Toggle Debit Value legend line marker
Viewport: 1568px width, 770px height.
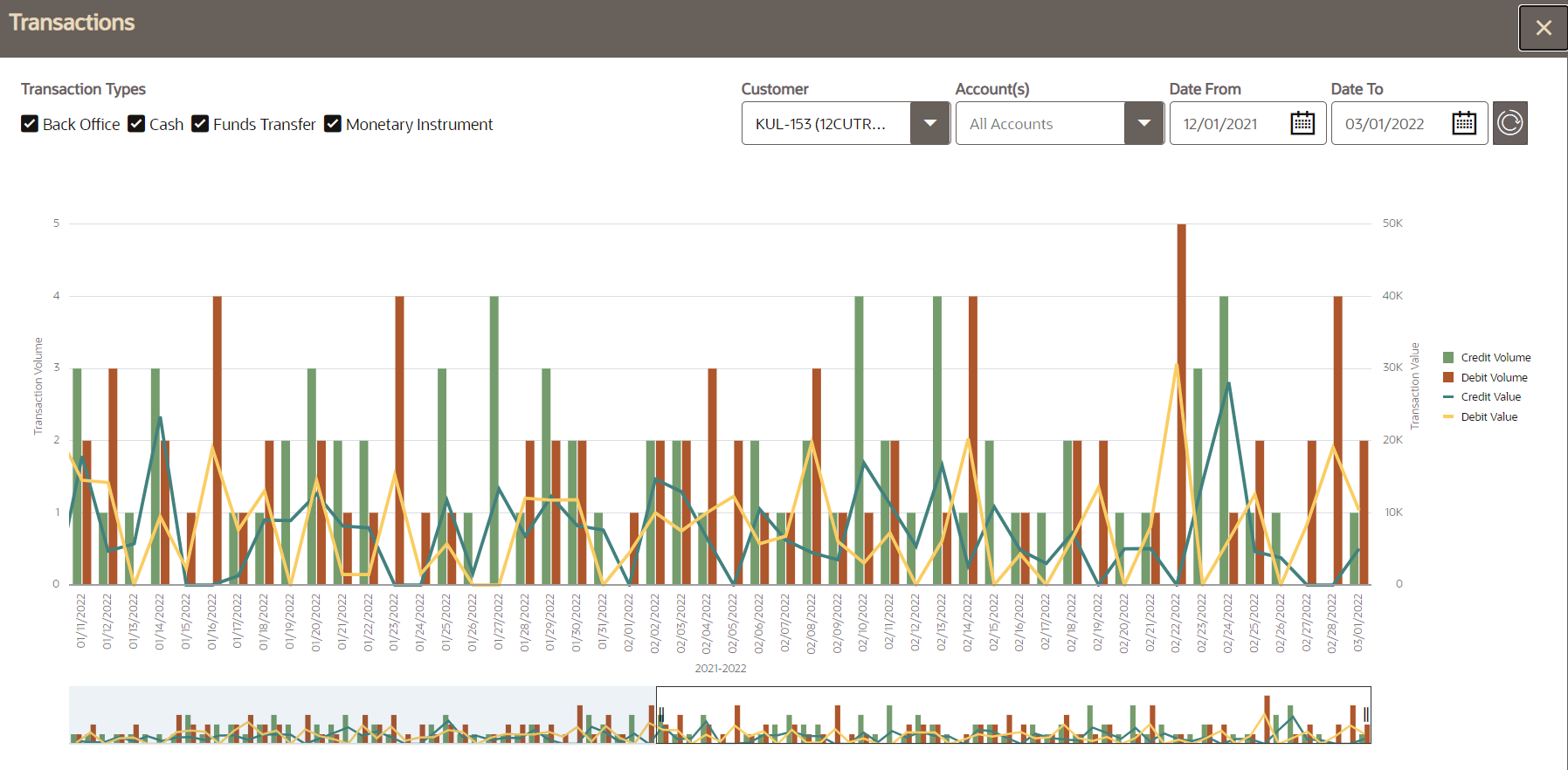[1448, 416]
